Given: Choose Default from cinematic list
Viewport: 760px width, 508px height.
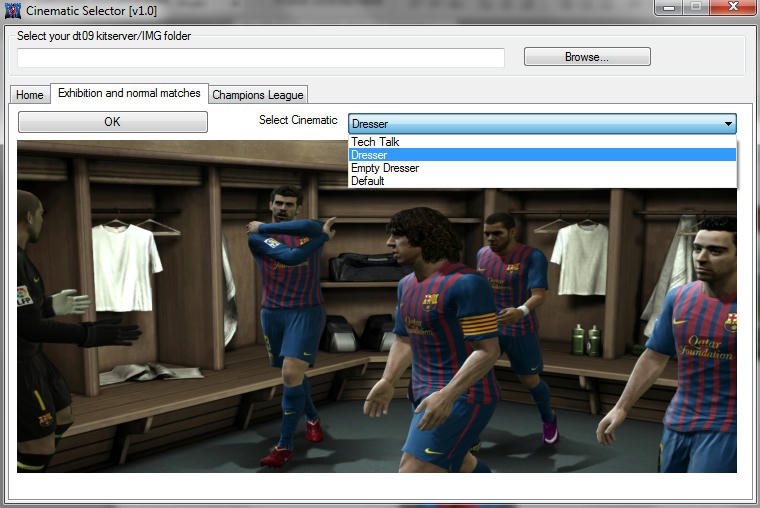Looking at the screenshot, I should coord(368,181).
